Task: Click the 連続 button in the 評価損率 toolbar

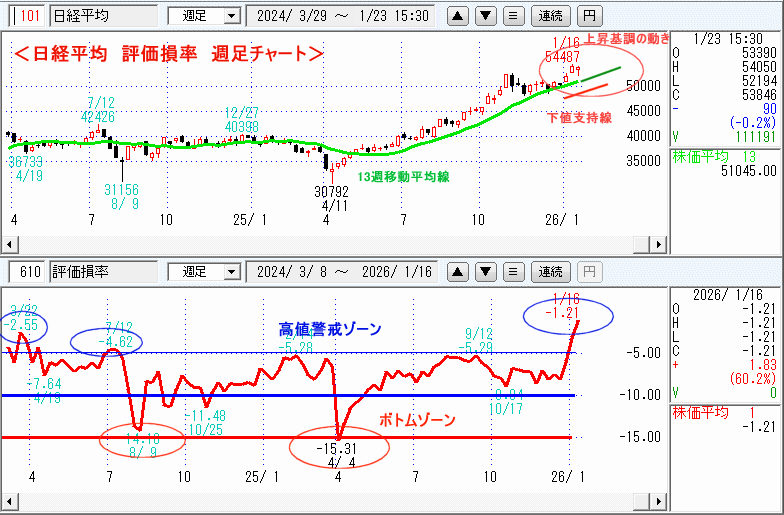Action: 550,272
